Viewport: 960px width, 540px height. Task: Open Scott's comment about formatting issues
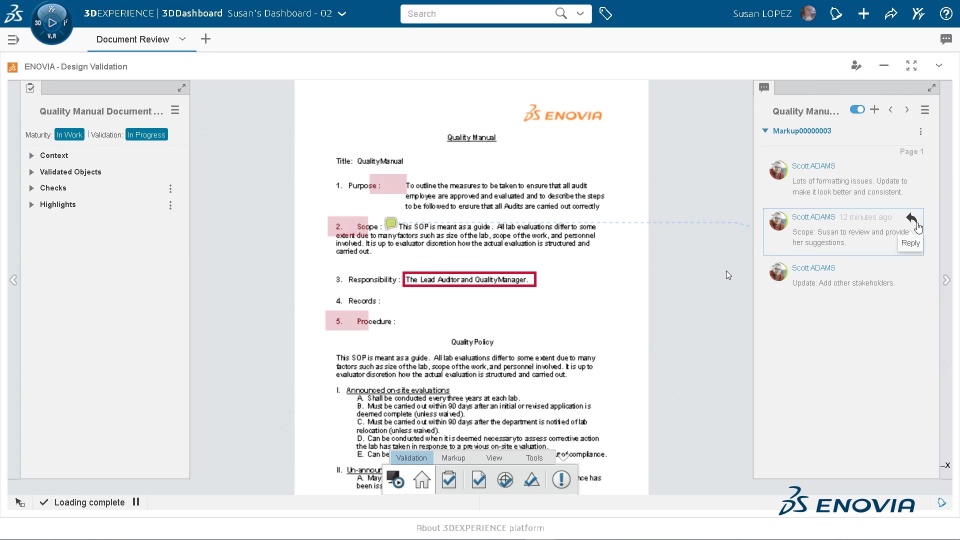point(845,179)
